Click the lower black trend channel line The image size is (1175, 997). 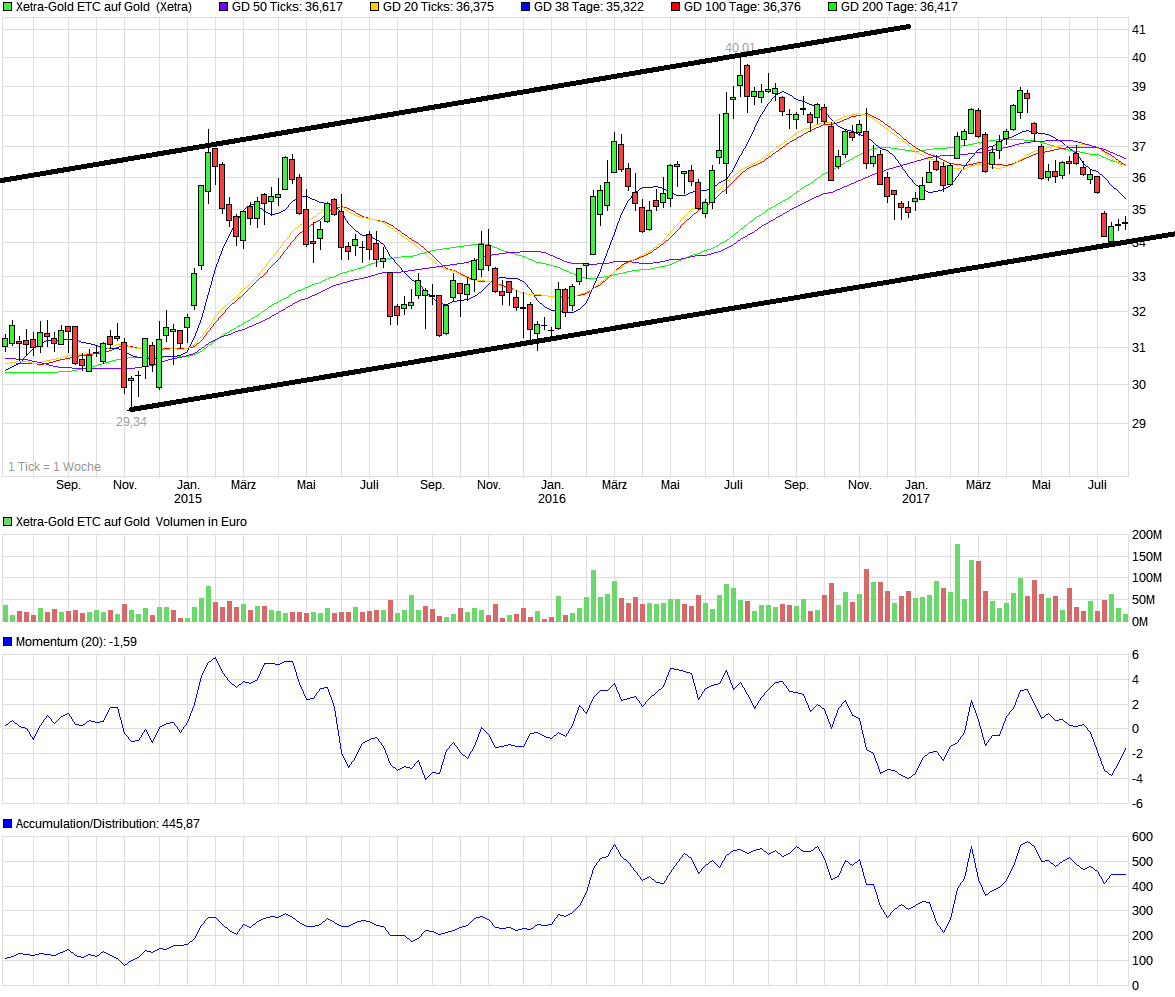(652, 322)
